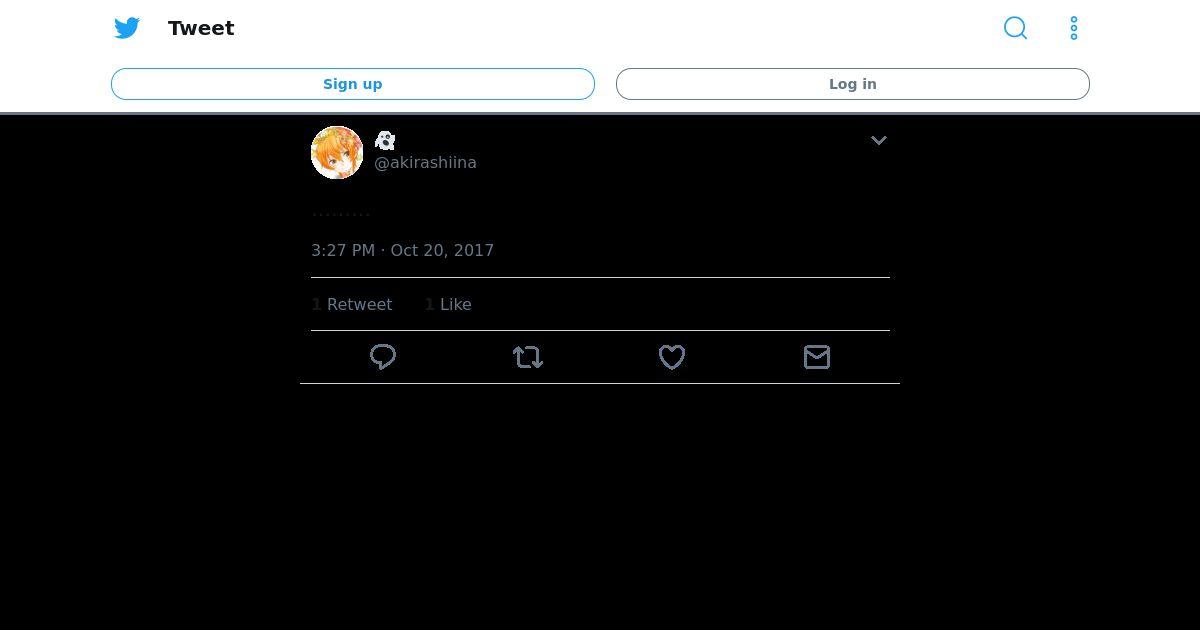Like the tweet with heart icon

672,357
